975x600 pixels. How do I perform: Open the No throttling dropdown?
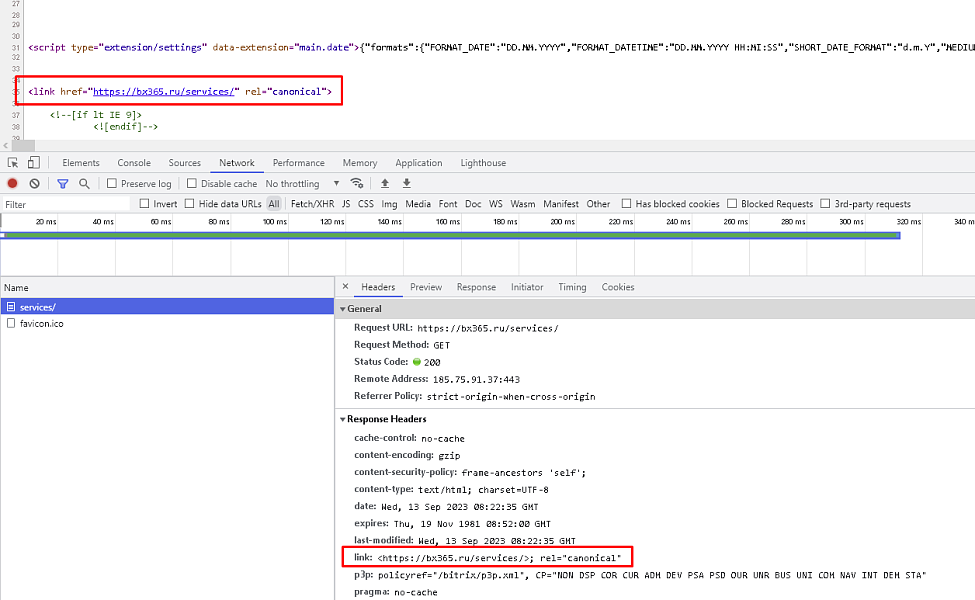[293, 183]
